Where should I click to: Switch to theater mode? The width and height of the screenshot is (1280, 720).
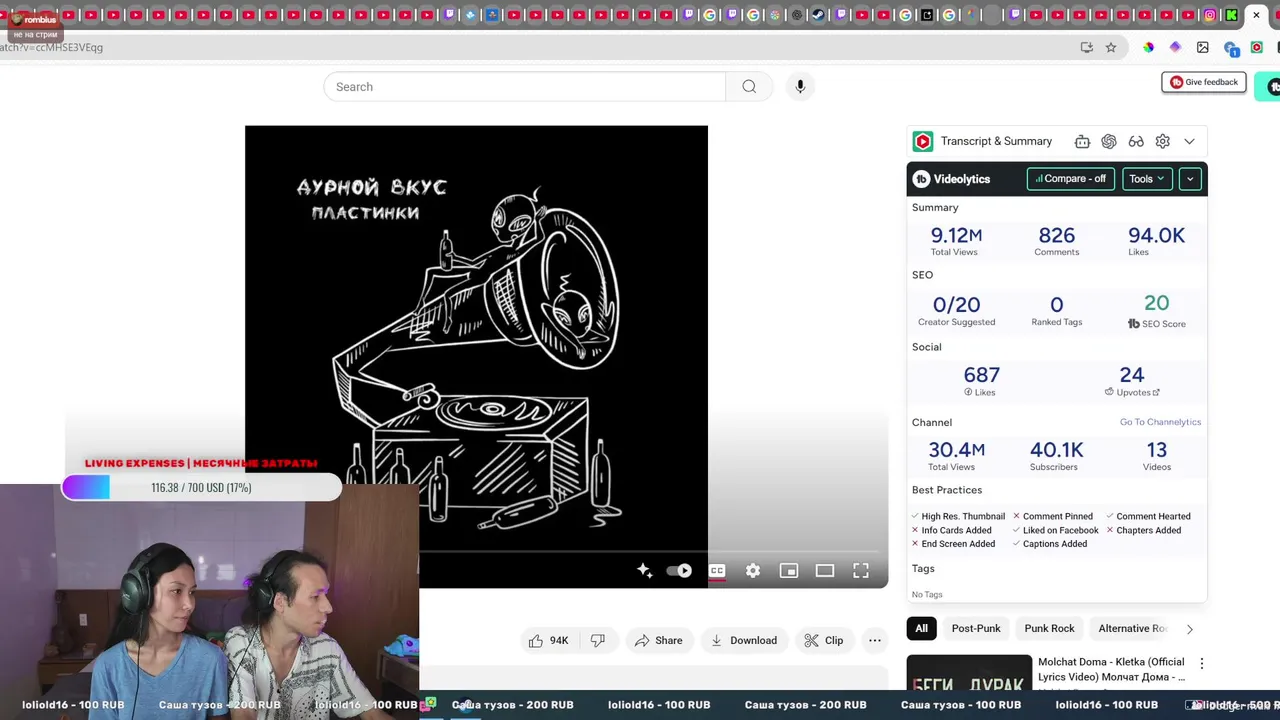[825, 570]
